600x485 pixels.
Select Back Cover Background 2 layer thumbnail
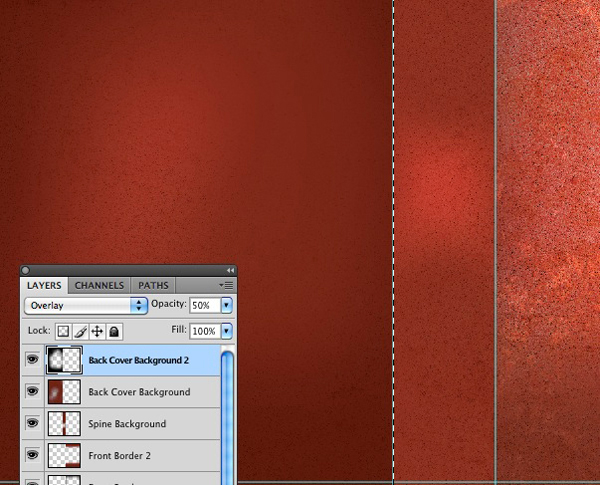(64, 360)
